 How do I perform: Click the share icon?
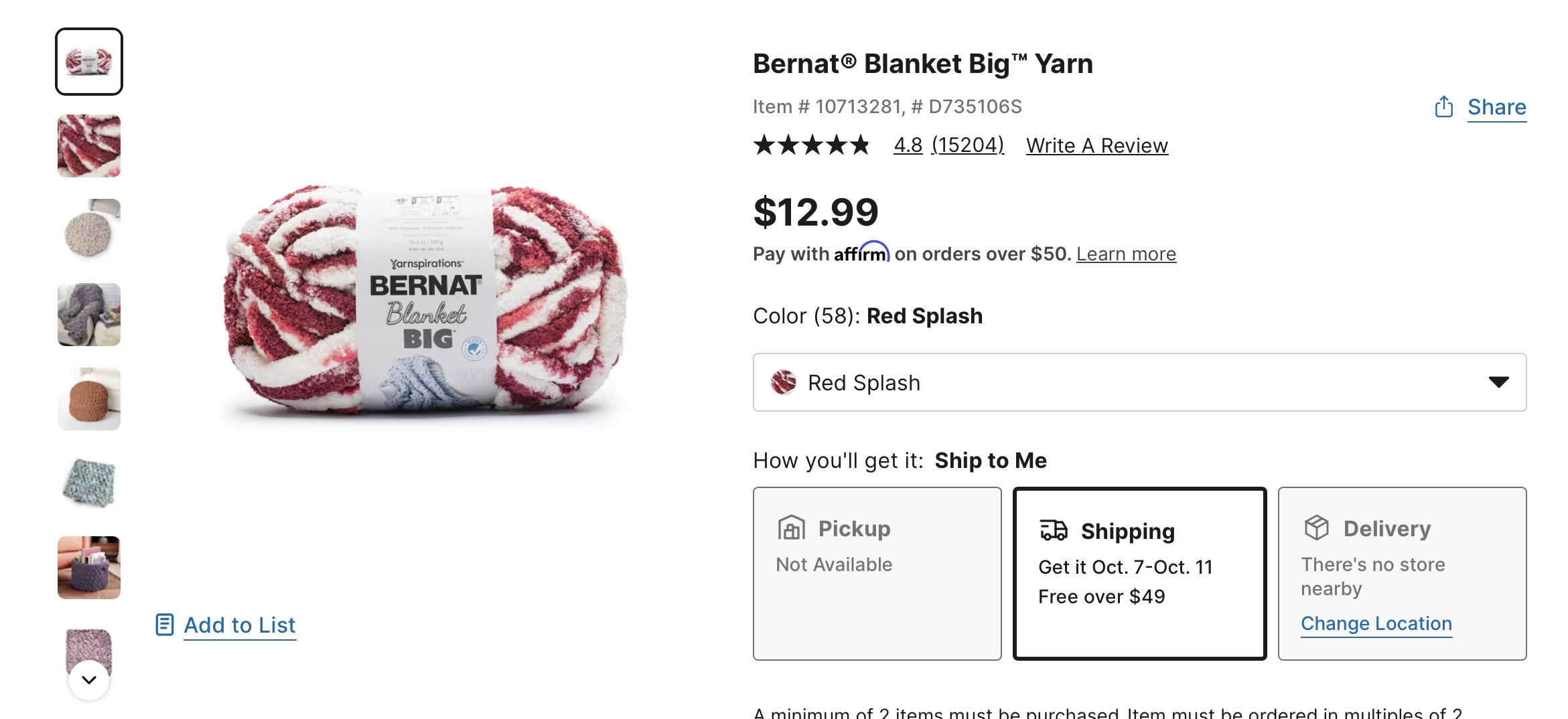(x=1443, y=107)
